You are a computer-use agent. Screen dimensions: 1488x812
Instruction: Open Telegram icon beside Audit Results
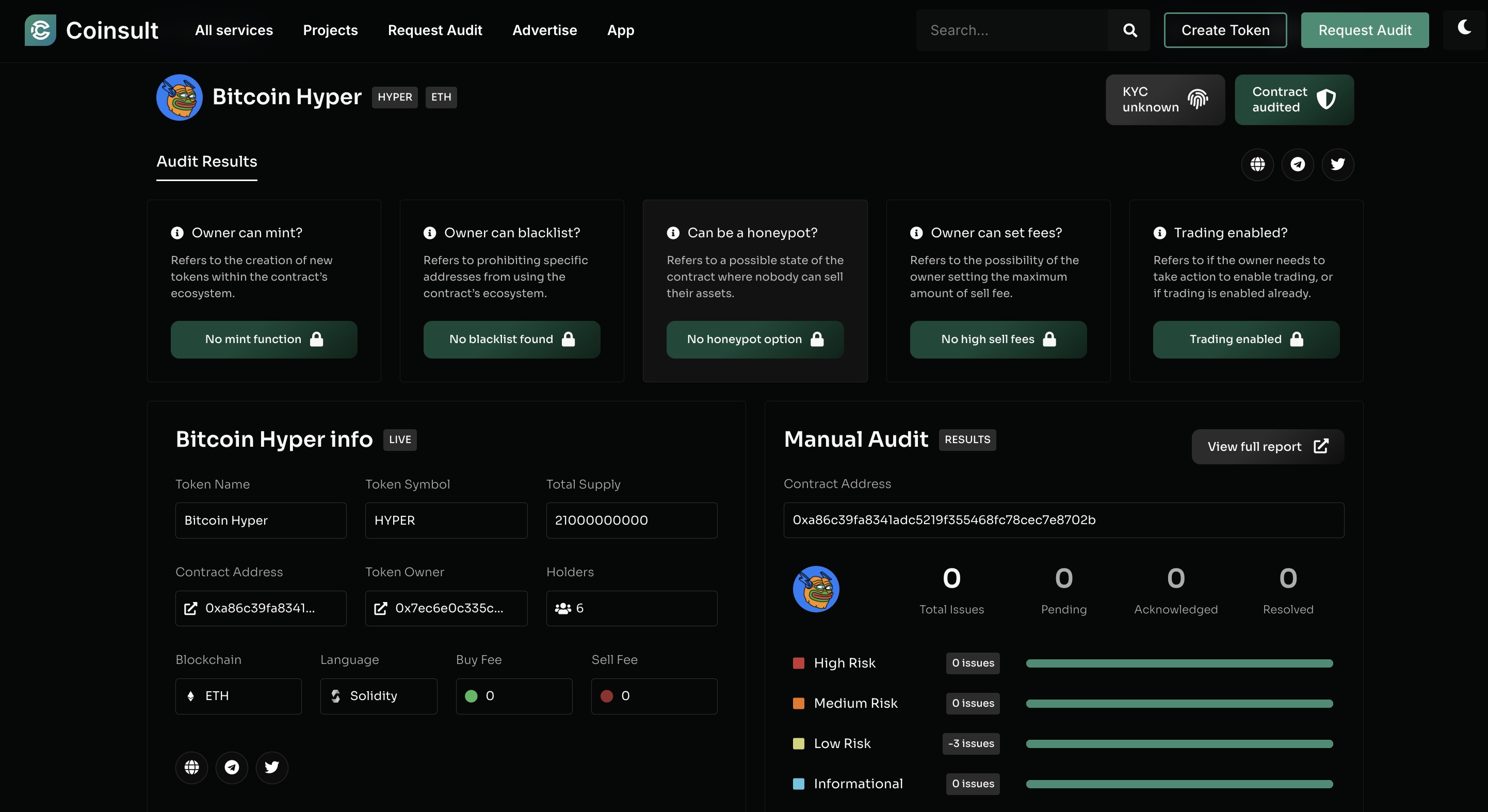1298,165
